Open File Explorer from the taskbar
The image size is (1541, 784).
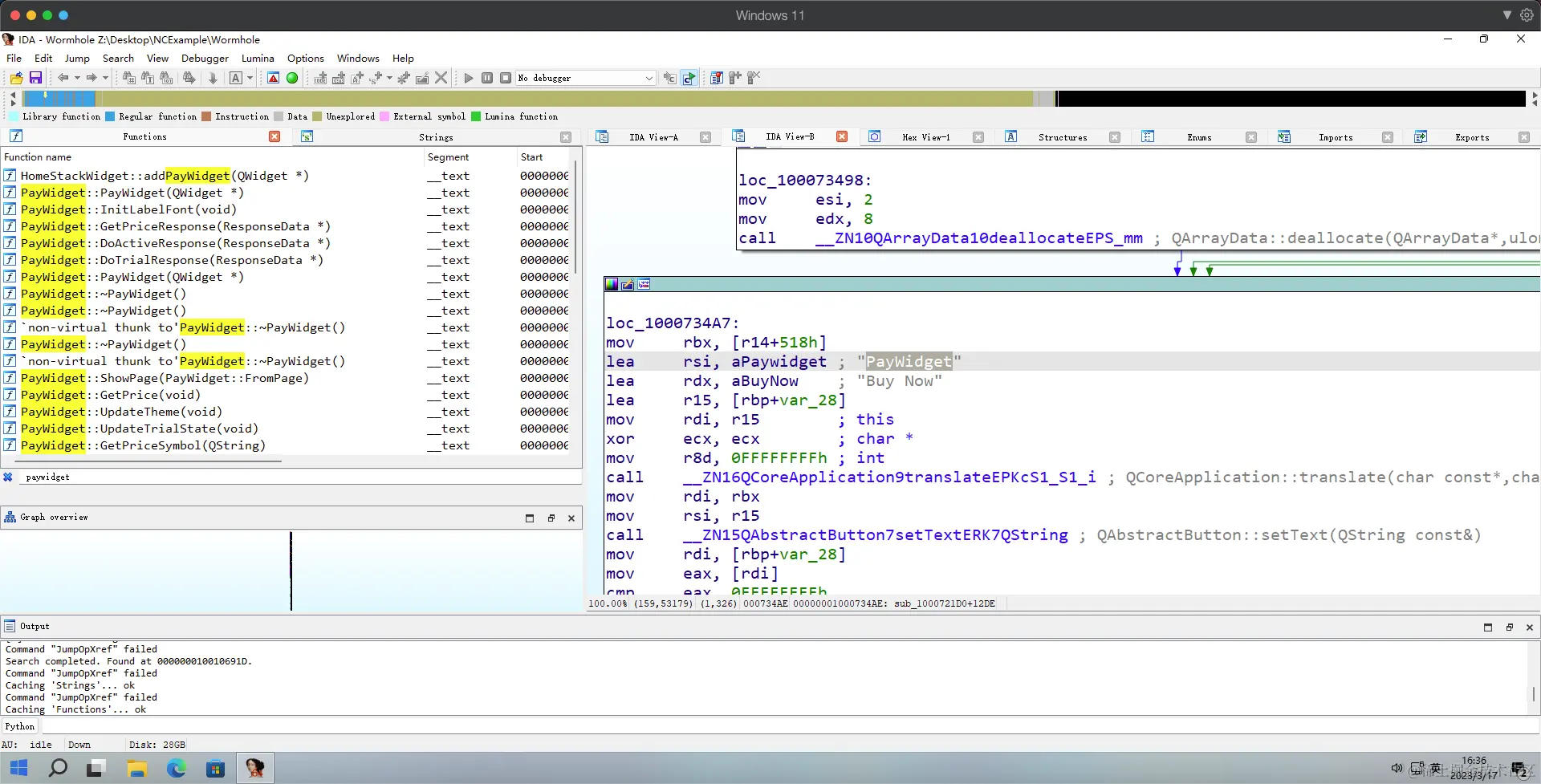[x=136, y=768]
